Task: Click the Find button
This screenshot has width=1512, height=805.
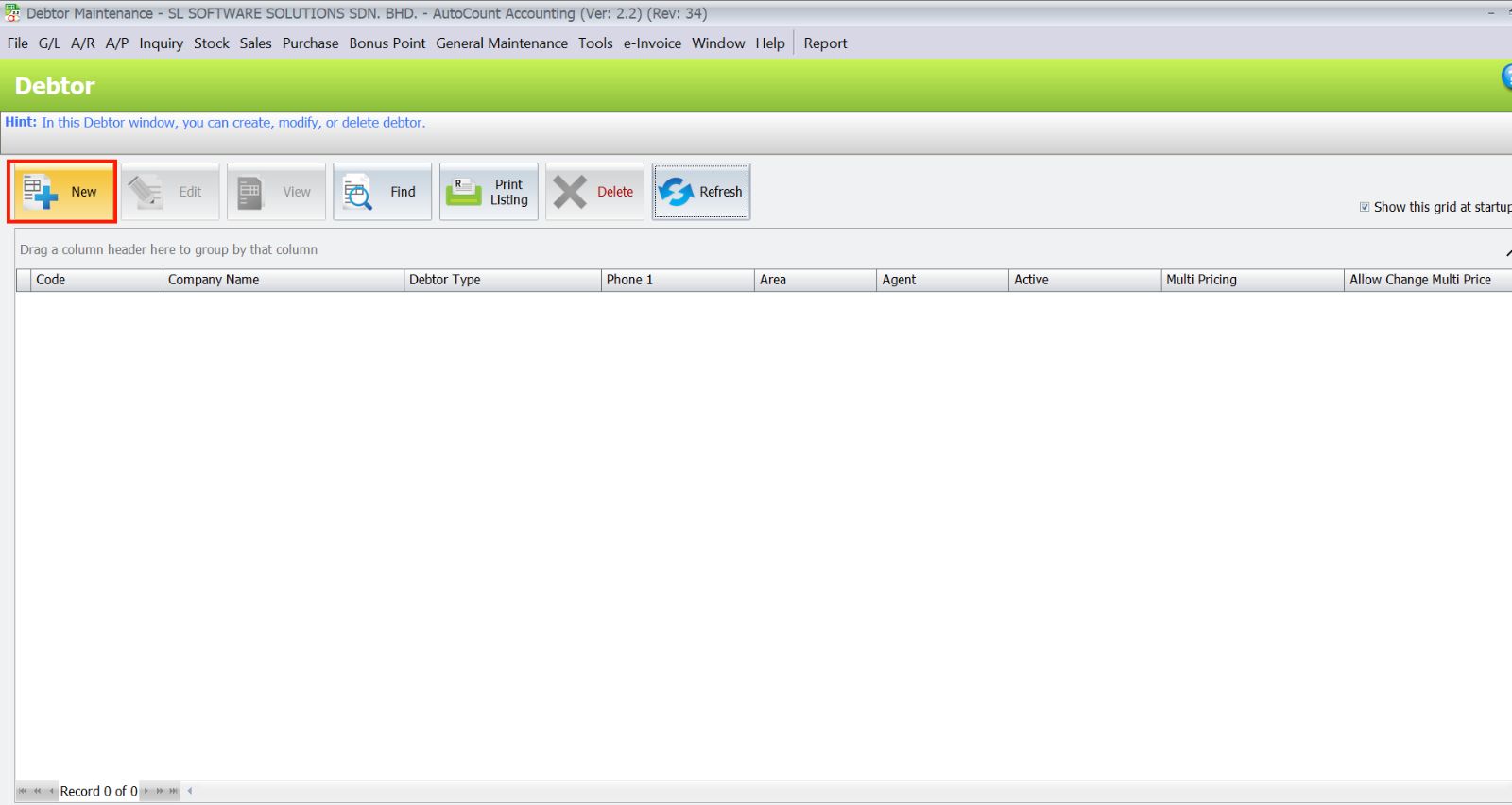Action: pyautogui.click(x=383, y=192)
